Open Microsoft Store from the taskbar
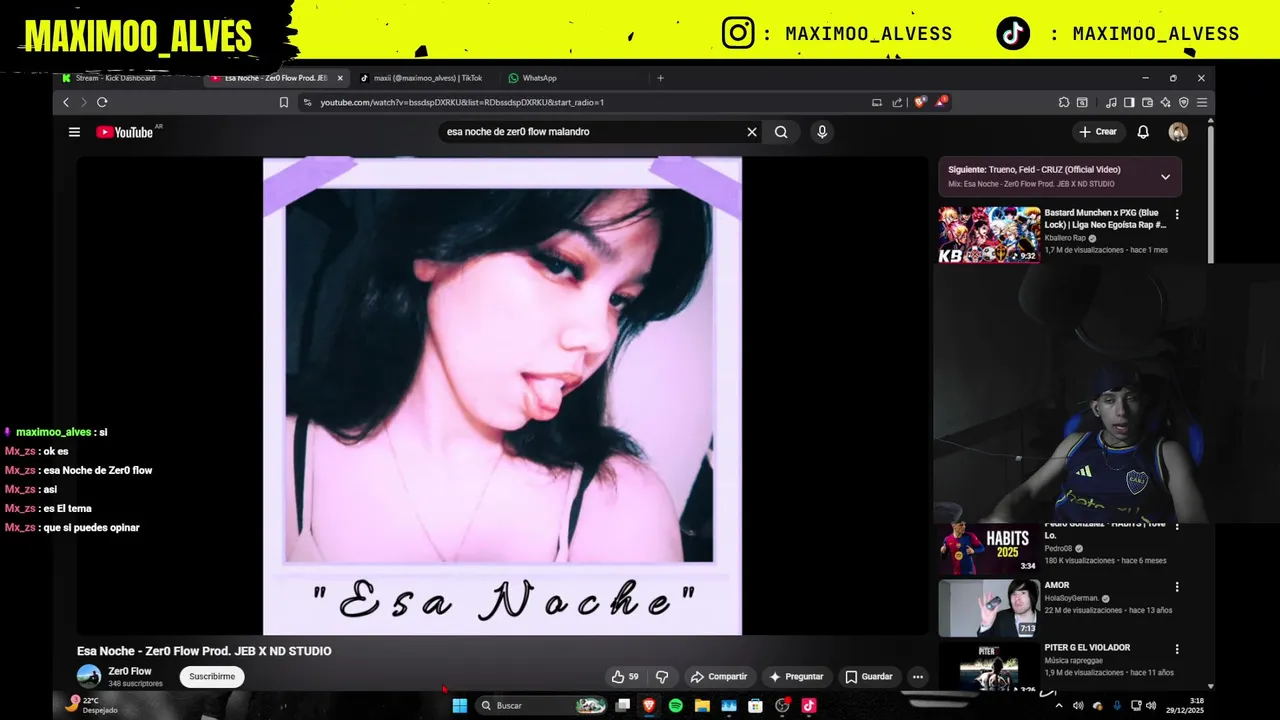The image size is (1280, 720). [755, 706]
